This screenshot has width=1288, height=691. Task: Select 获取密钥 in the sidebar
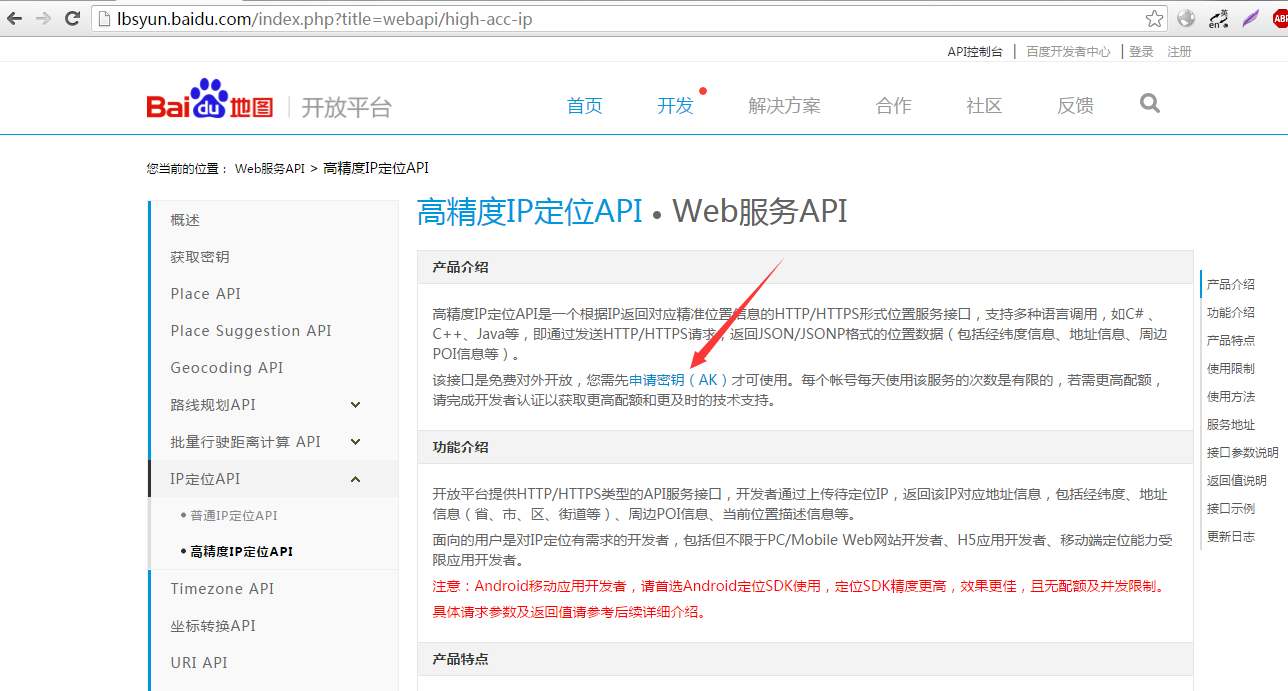tap(200, 257)
